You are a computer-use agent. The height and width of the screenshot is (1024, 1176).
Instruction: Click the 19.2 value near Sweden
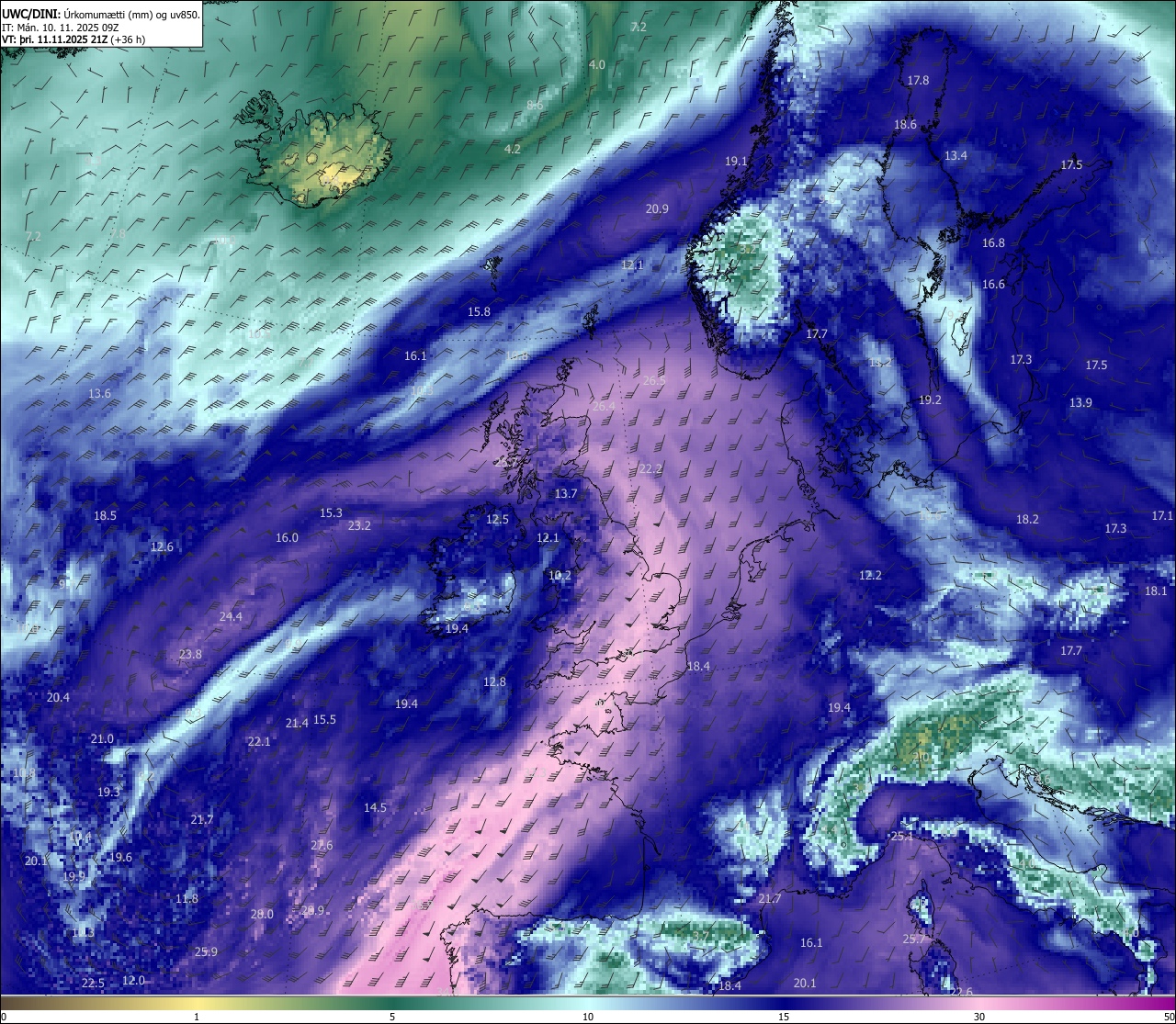[x=930, y=400]
